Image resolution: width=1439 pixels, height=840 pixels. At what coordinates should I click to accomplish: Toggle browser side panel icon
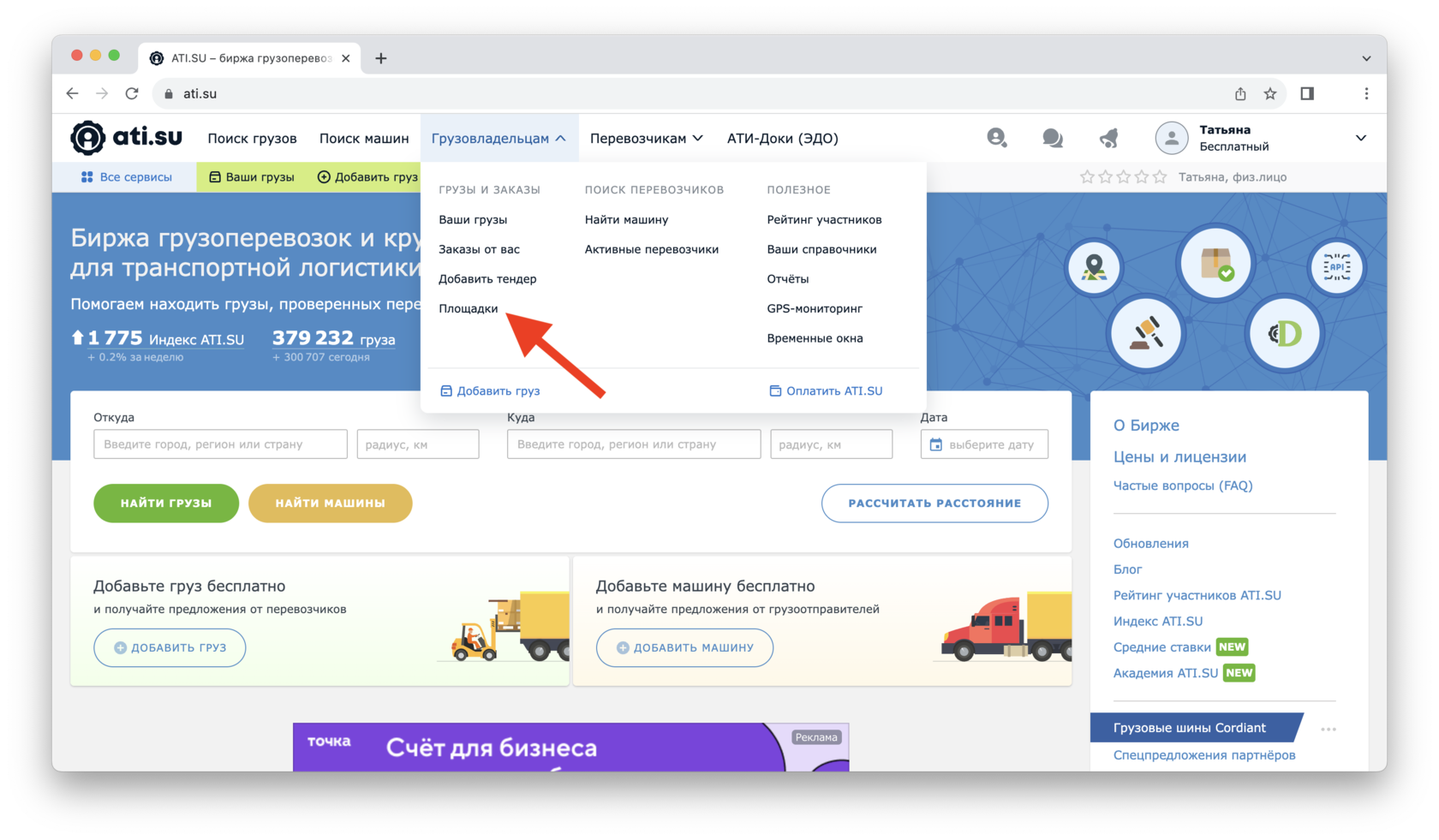pos(1307,93)
